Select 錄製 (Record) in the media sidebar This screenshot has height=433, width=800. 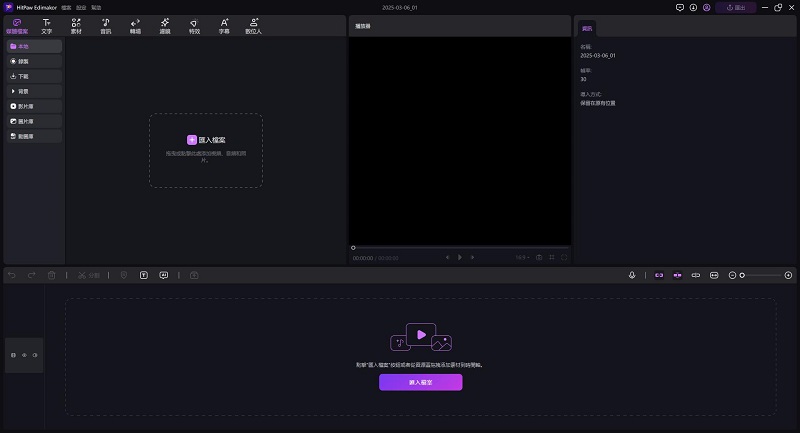coord(33,61)
